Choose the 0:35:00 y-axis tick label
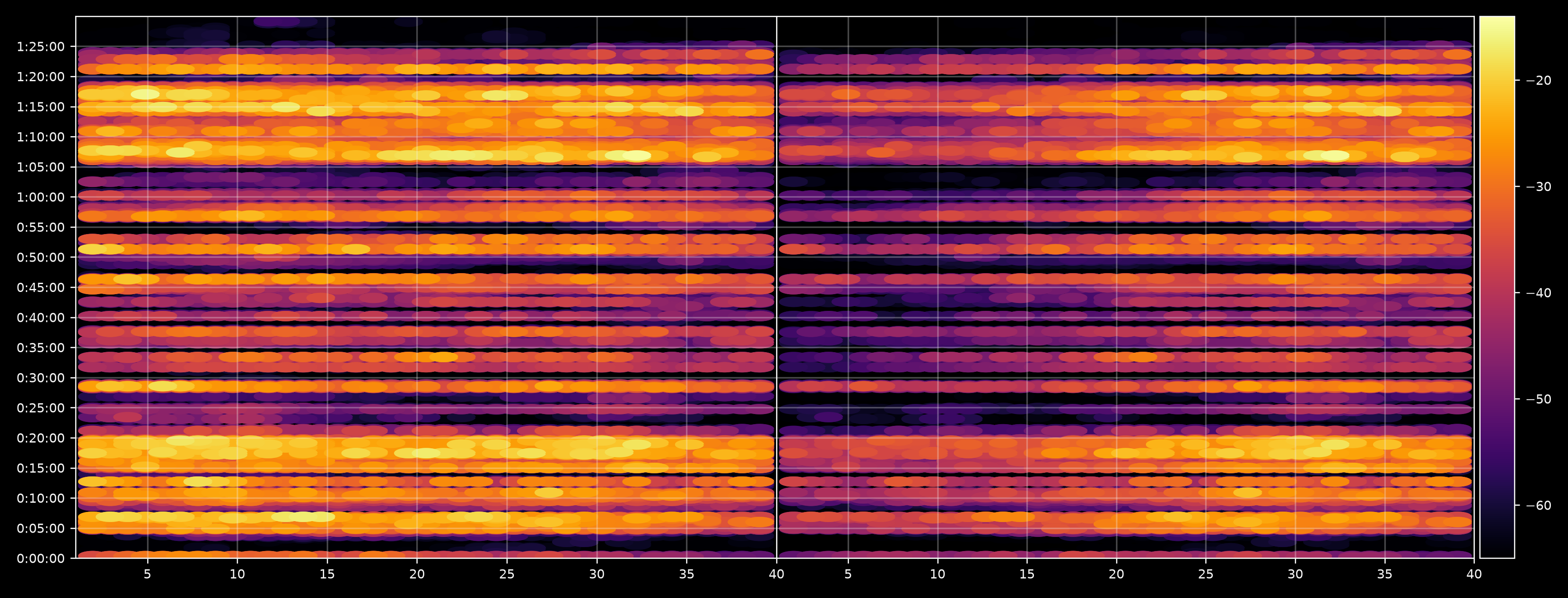 pyautogui.click(x=40, y=348)
